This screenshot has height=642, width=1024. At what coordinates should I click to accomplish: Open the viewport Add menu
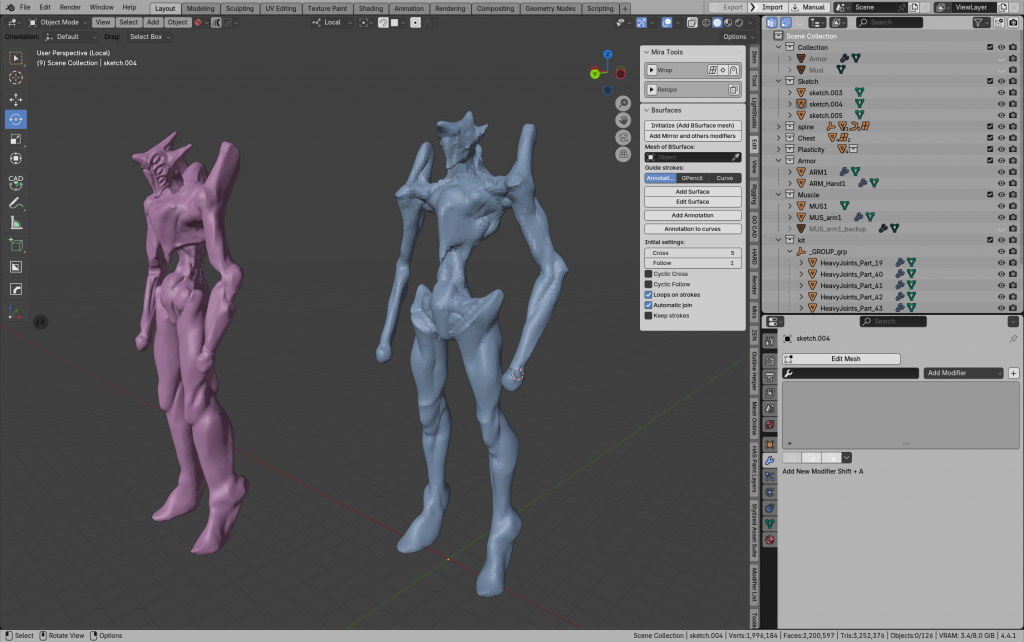pos(153,22)
